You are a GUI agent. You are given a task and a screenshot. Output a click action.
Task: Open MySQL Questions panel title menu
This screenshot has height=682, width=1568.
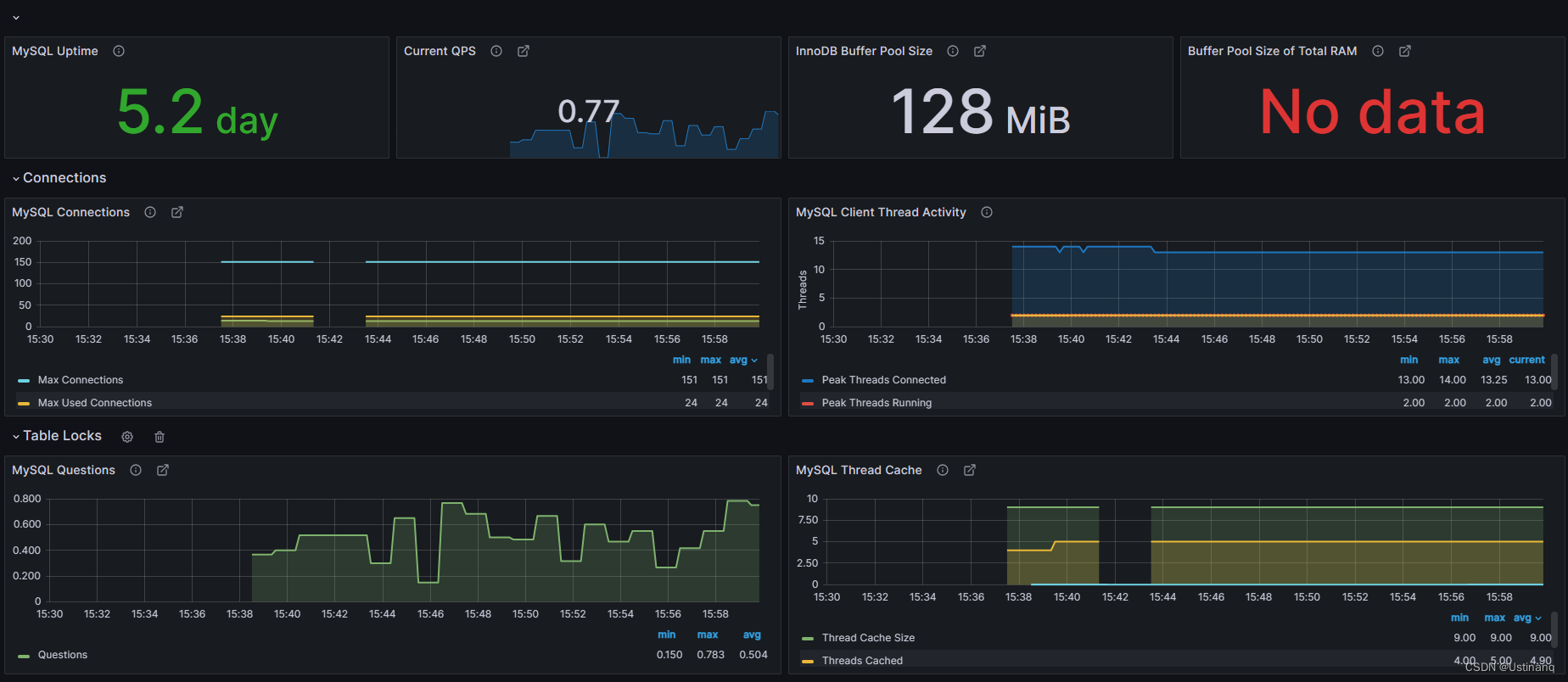(x=64, y=470)
